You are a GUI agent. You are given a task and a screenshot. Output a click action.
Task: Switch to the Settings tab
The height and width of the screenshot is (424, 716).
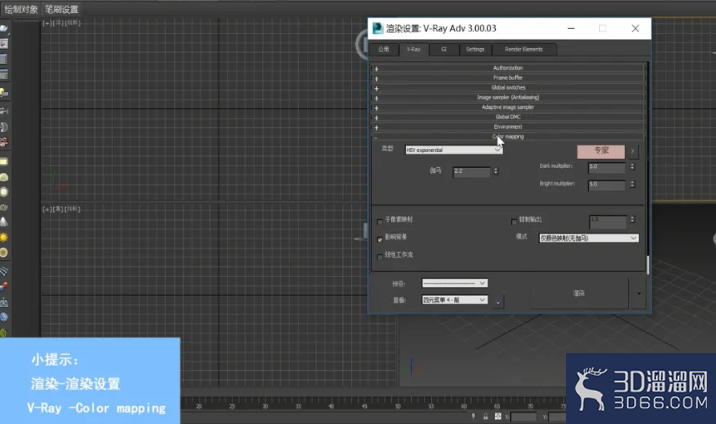click(x=475, y=49)
